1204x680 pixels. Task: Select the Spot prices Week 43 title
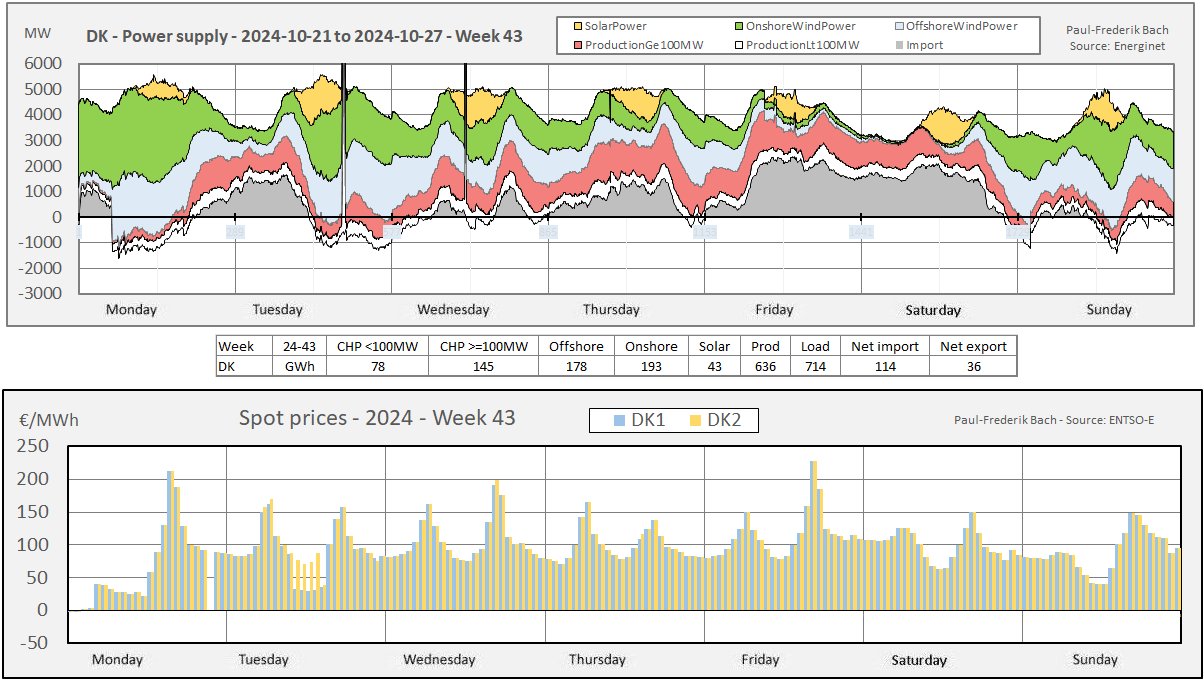tap(377, 418)
